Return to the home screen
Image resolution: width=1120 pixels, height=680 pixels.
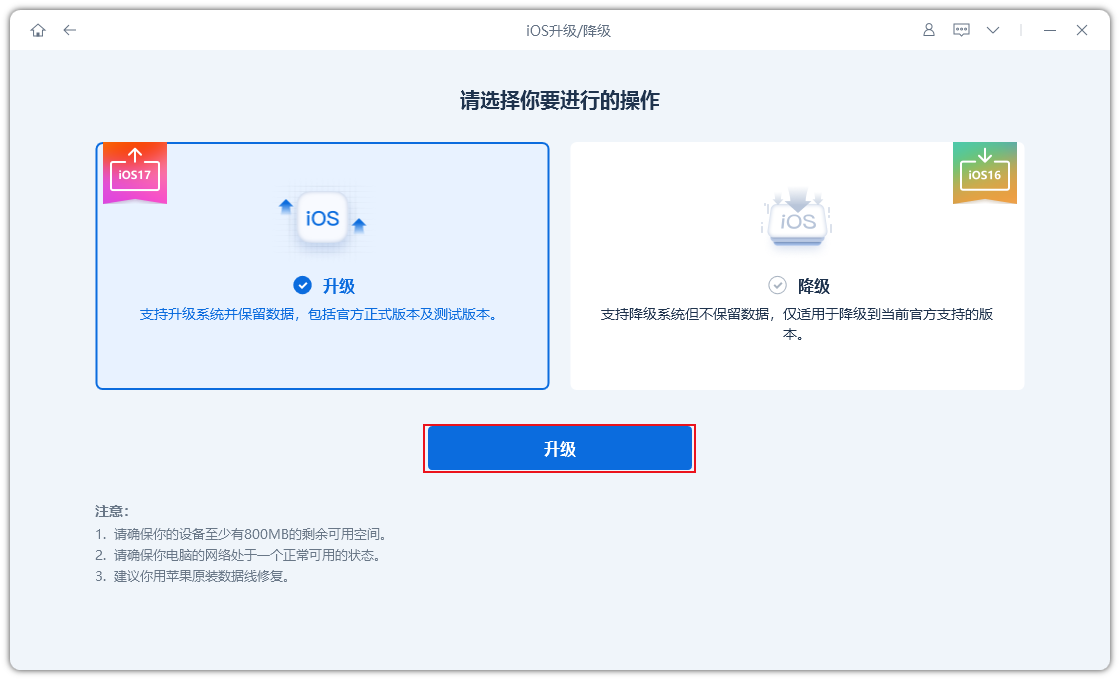(x=37, y=30)
